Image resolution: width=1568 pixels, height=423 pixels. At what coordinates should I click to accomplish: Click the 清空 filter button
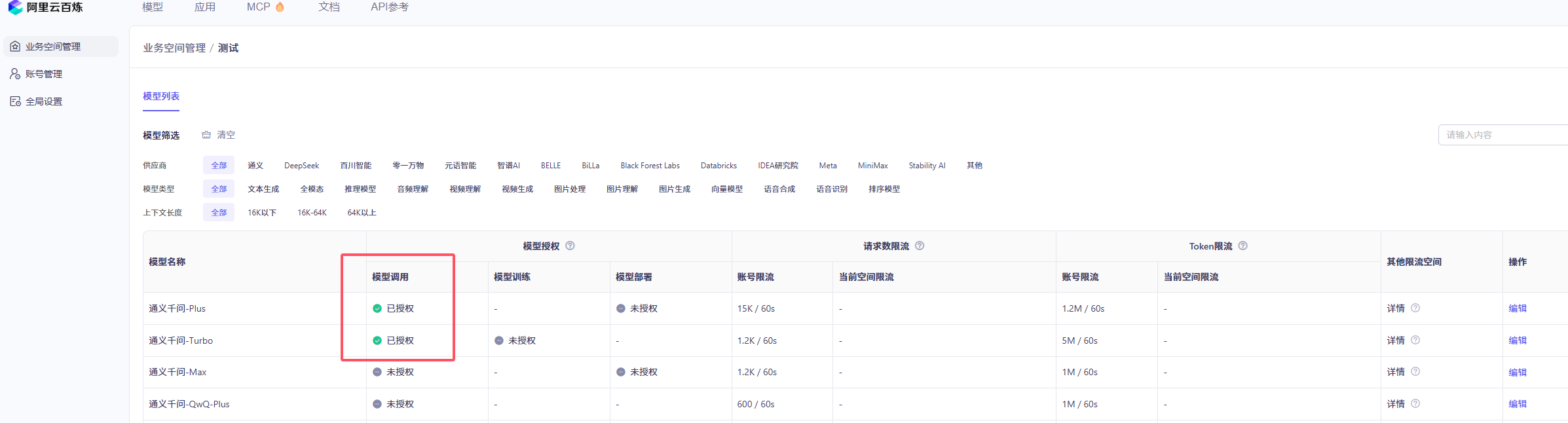point(219,135)
